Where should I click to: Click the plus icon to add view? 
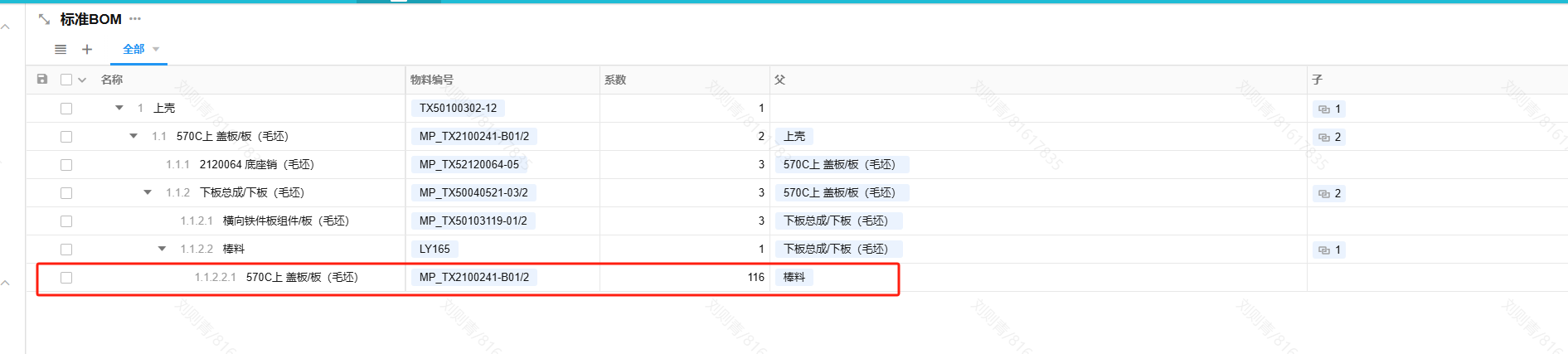click(87, 50)
